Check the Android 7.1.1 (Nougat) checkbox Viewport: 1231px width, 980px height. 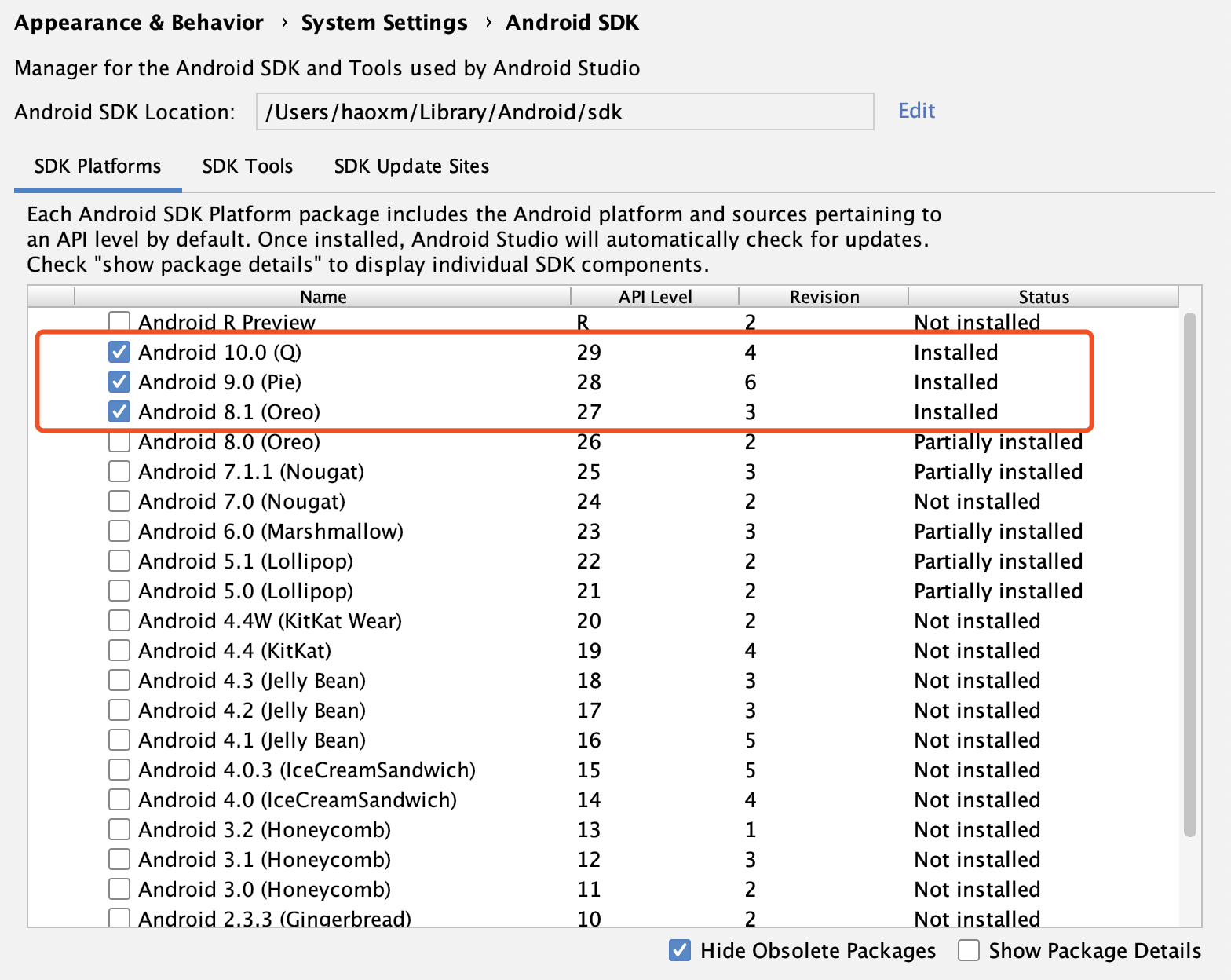119,471
